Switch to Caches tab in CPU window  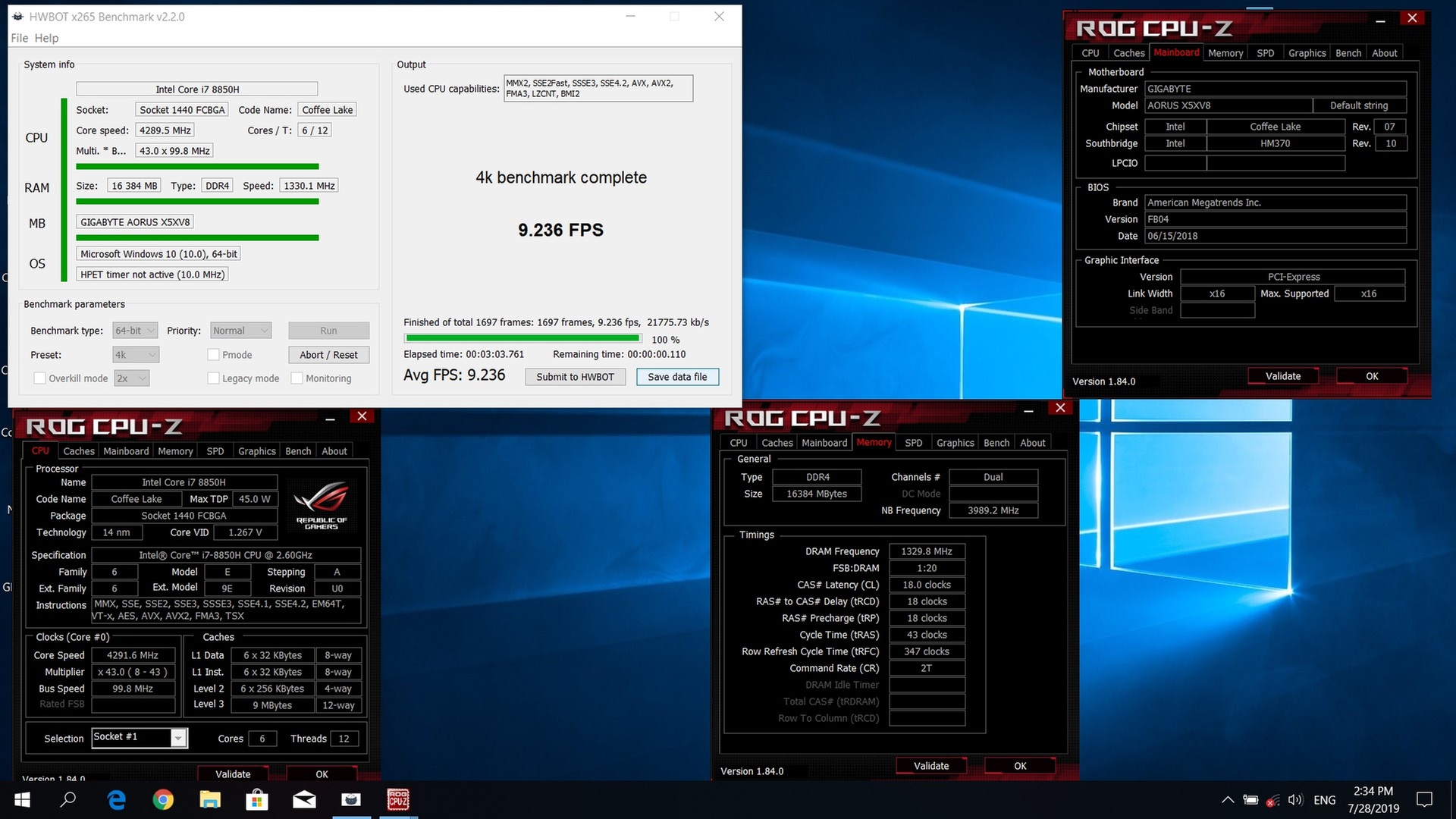(79, 451)
